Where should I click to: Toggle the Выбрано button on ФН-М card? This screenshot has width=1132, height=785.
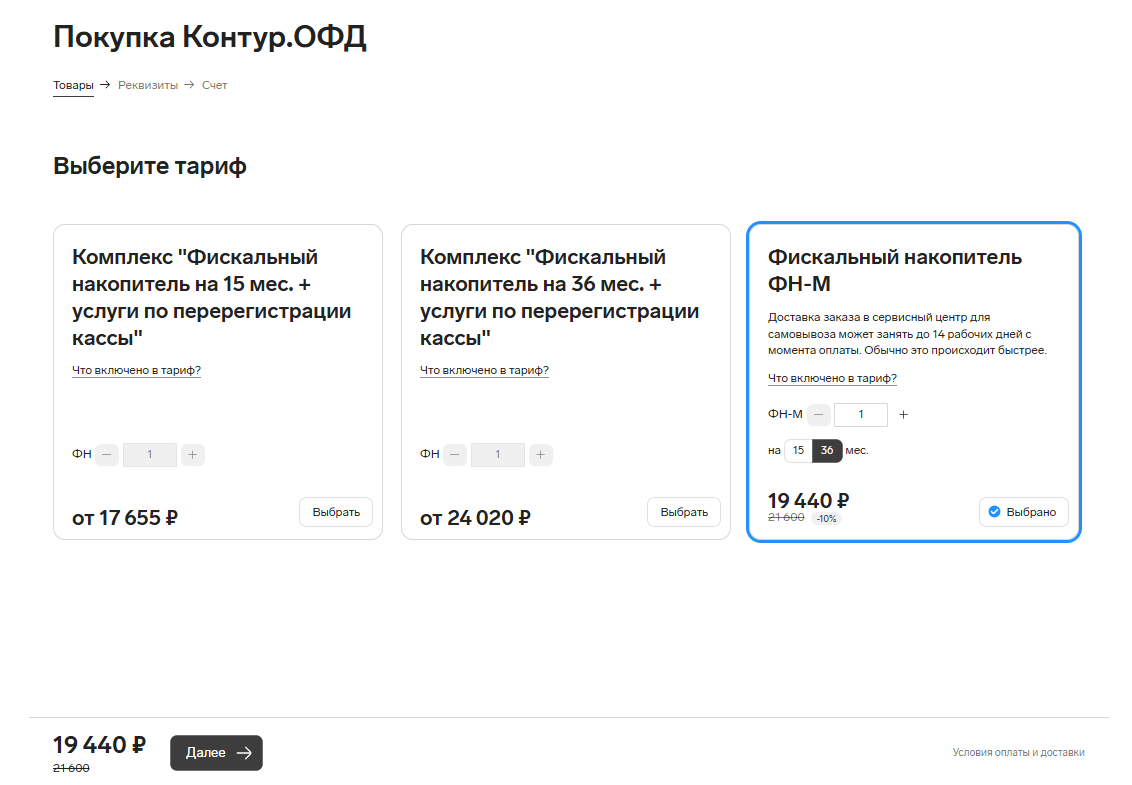click(x=1023, y=512)
